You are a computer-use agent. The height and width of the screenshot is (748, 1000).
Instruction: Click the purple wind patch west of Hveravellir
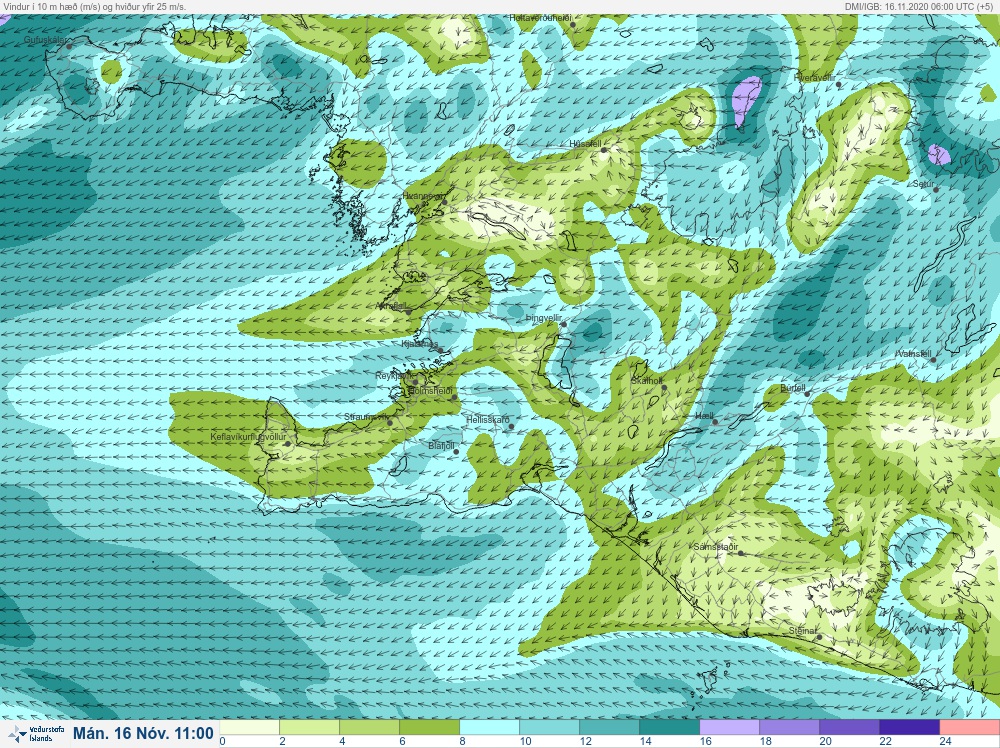[746, 101]
